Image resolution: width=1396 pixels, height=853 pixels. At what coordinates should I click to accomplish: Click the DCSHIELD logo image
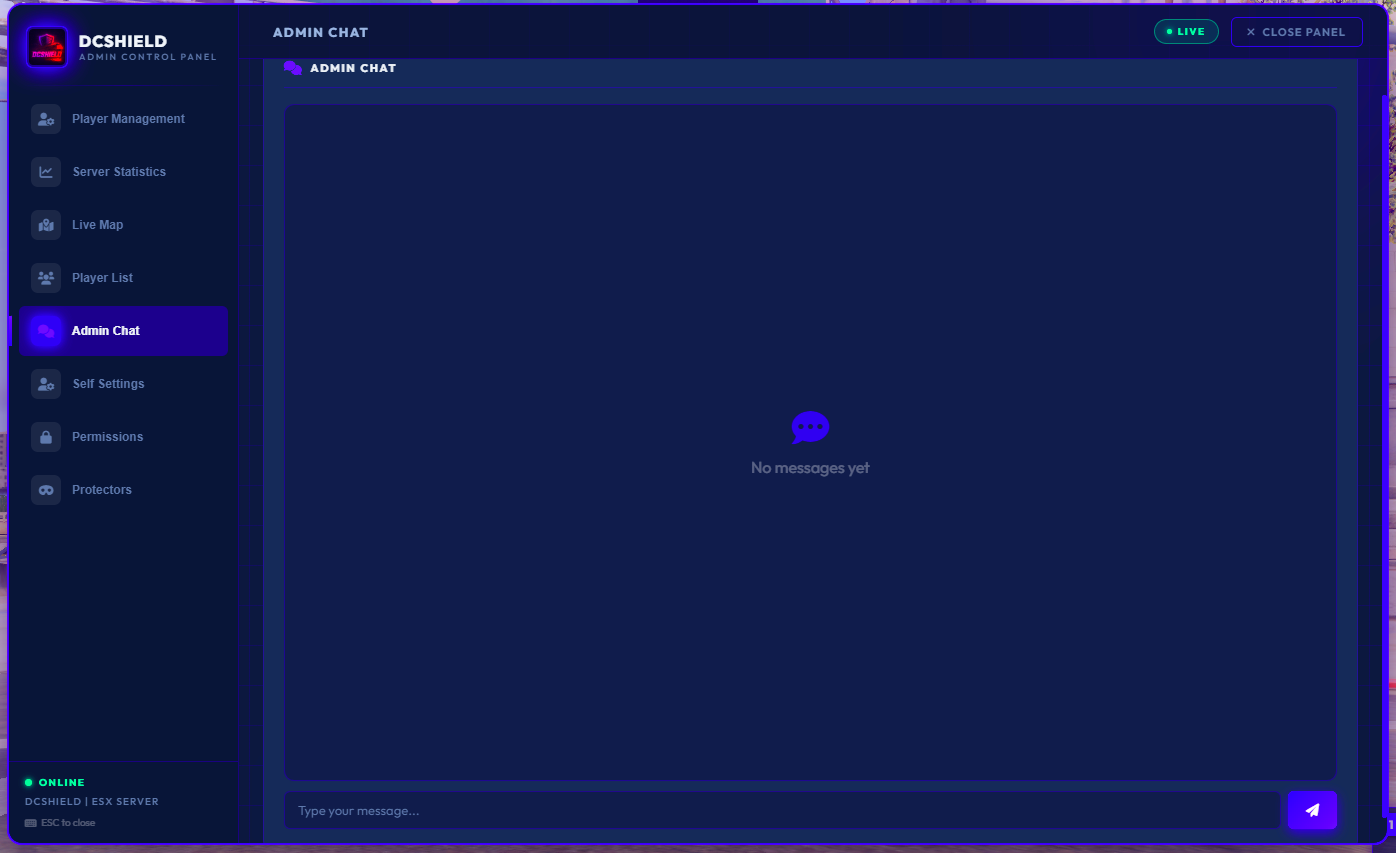(47, 47)
